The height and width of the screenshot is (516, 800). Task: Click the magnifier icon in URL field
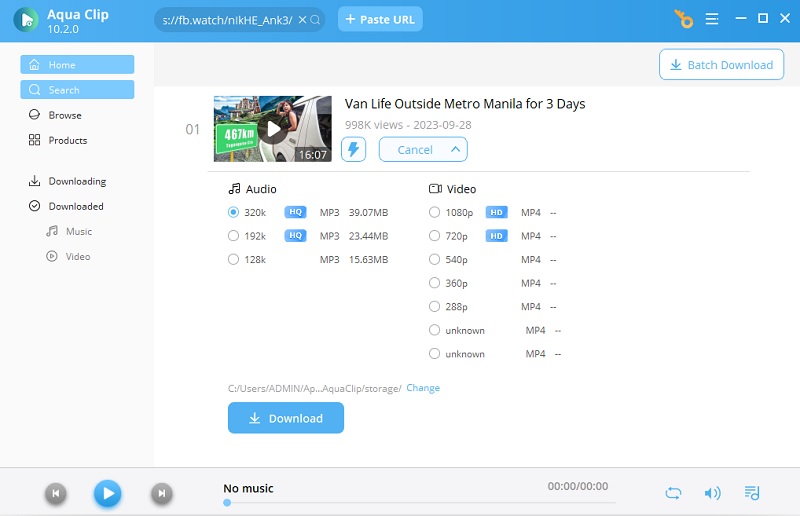pos(315,20)
